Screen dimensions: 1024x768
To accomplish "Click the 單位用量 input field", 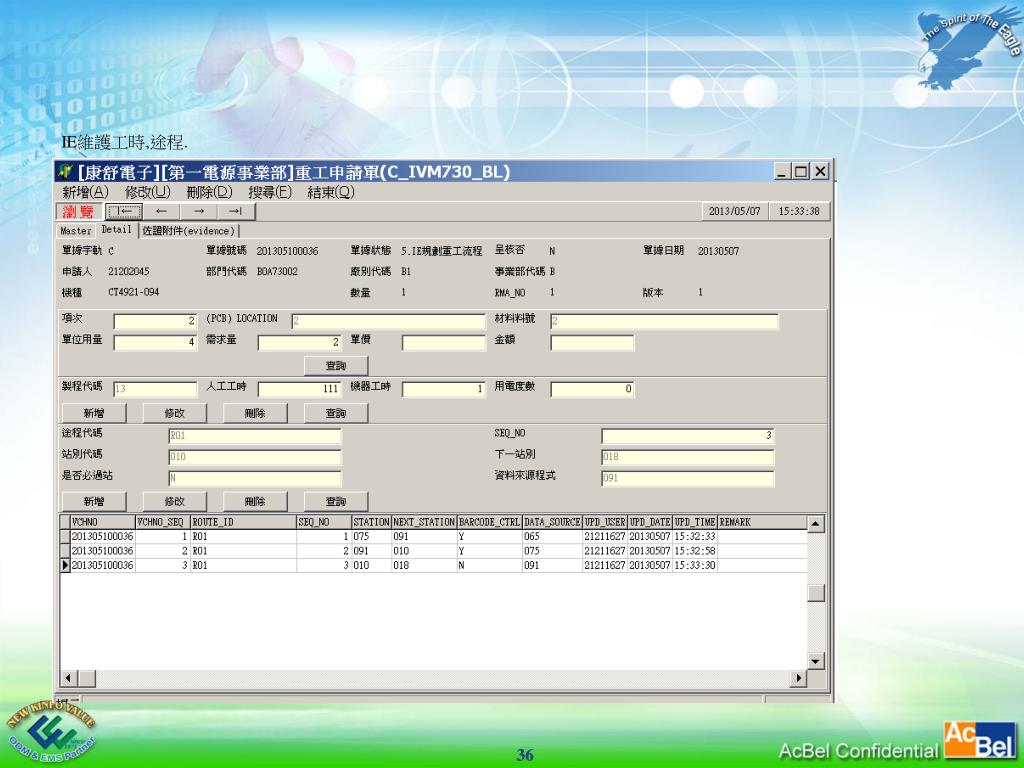I will pyautogui.click(x=155, y=342).
